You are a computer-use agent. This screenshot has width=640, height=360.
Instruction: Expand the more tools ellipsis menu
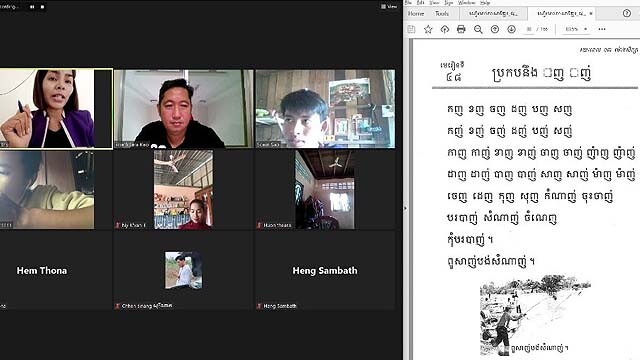point(602,29)
